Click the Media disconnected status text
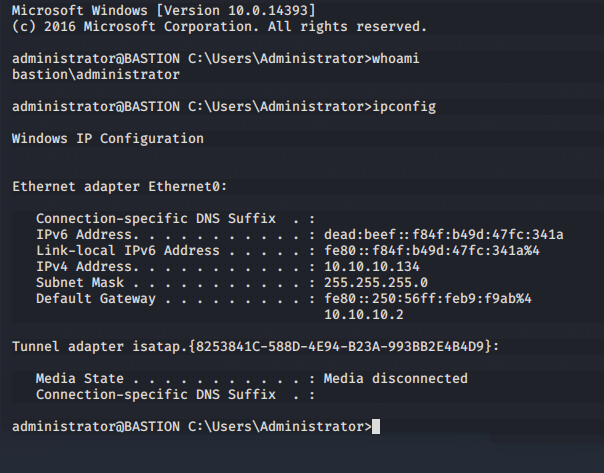Viewport: 604px width, 473px height. pyautogui.click(x=395, y=378)
